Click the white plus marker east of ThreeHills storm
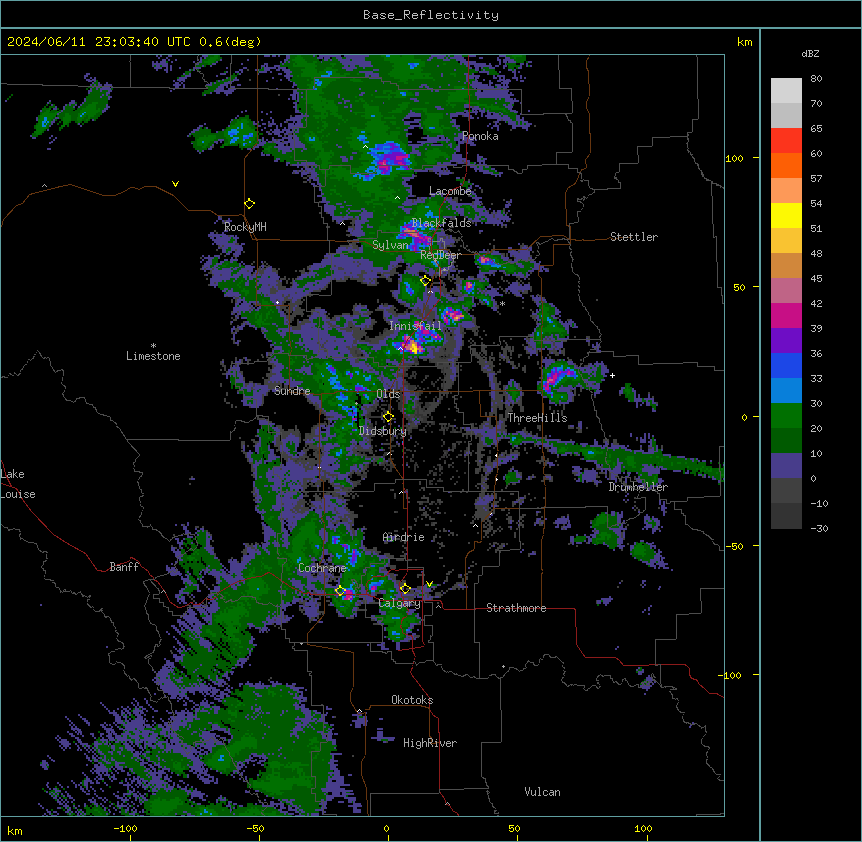This screenshot has height=842, width=862. tap(612, 375)
